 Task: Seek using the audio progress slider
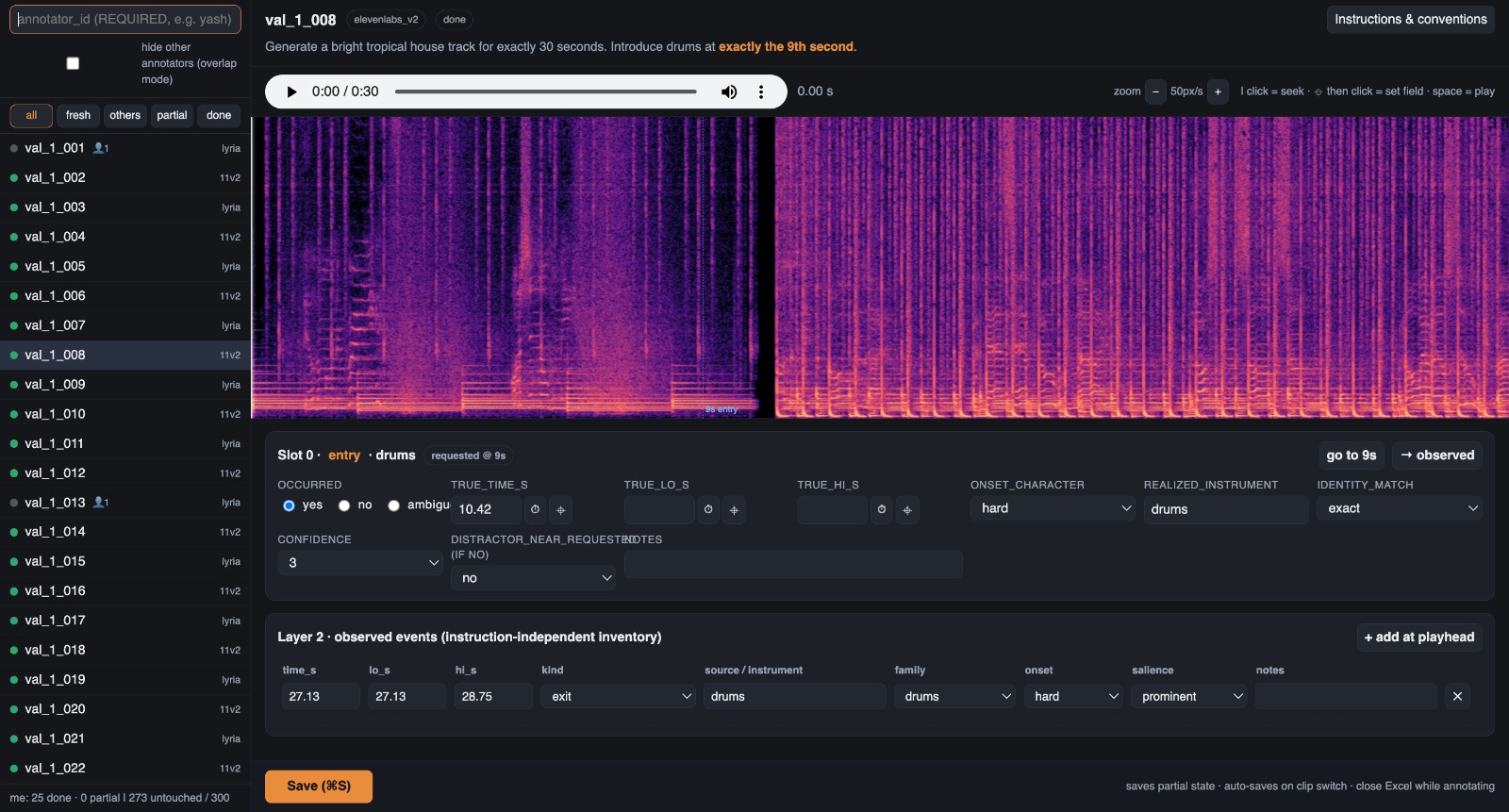pos(546,91)
